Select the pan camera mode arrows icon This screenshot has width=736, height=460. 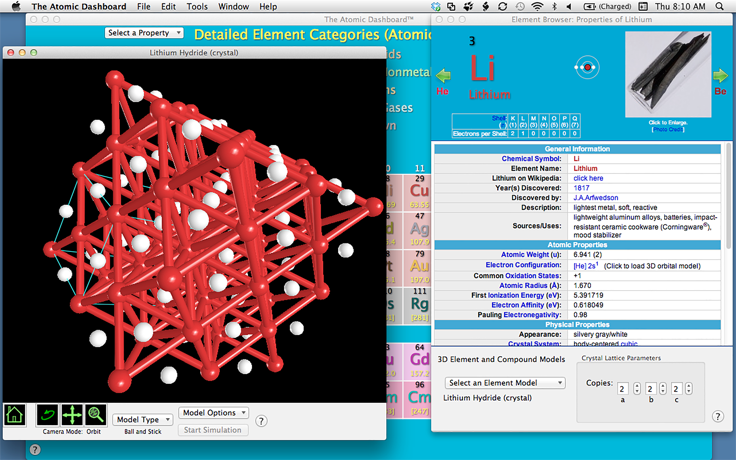click(x=71, y=415)
